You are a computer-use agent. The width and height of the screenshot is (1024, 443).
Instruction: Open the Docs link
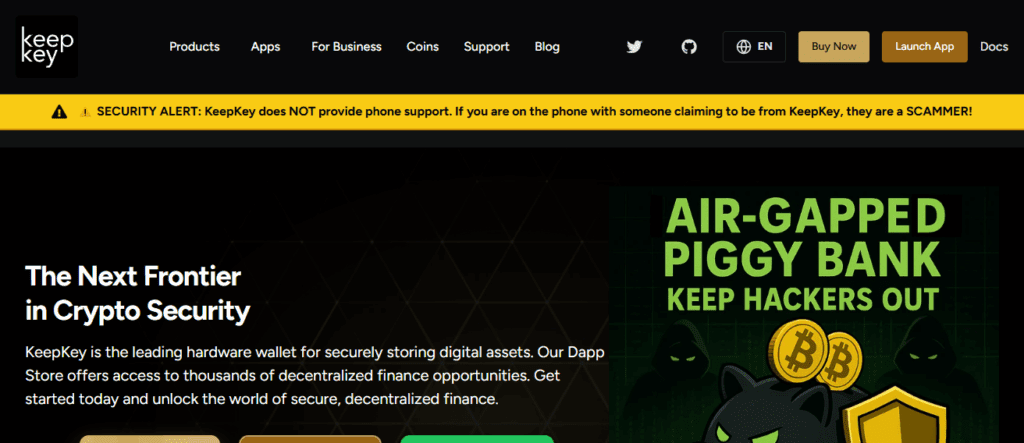[x=994, y=47]
